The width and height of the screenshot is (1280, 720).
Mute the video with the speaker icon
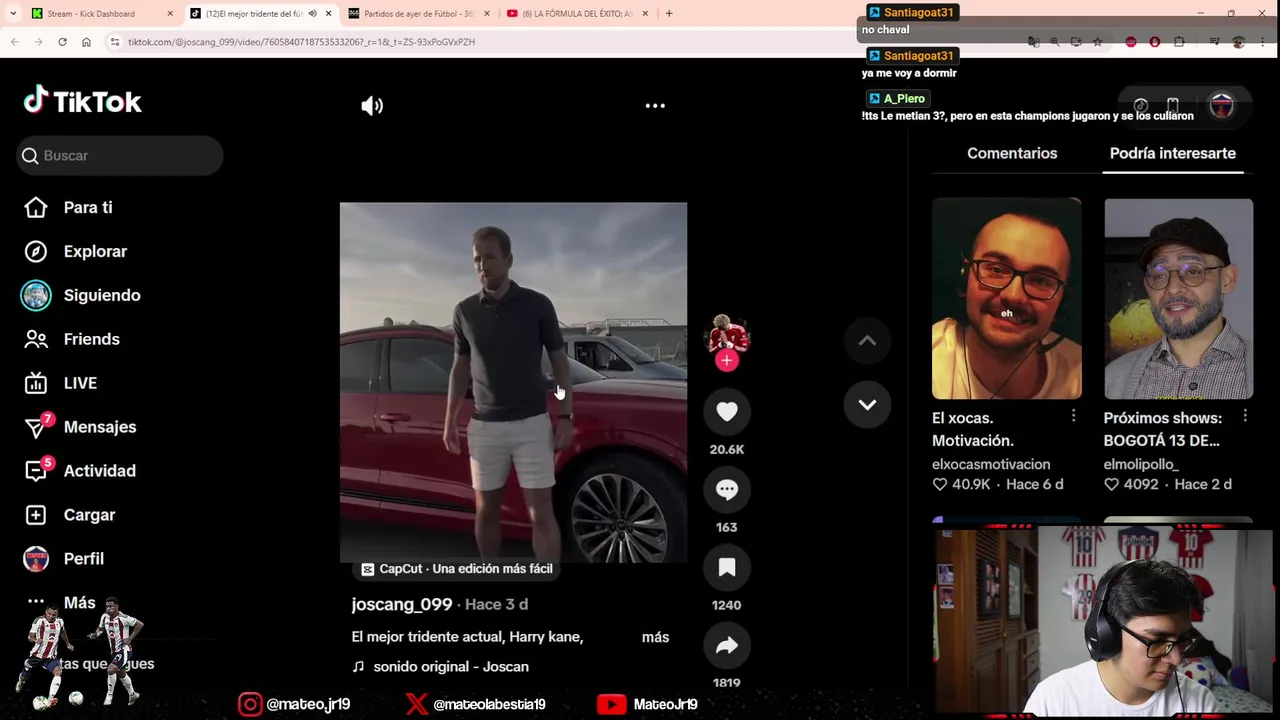pyautogui.click(x=372, y=106)
